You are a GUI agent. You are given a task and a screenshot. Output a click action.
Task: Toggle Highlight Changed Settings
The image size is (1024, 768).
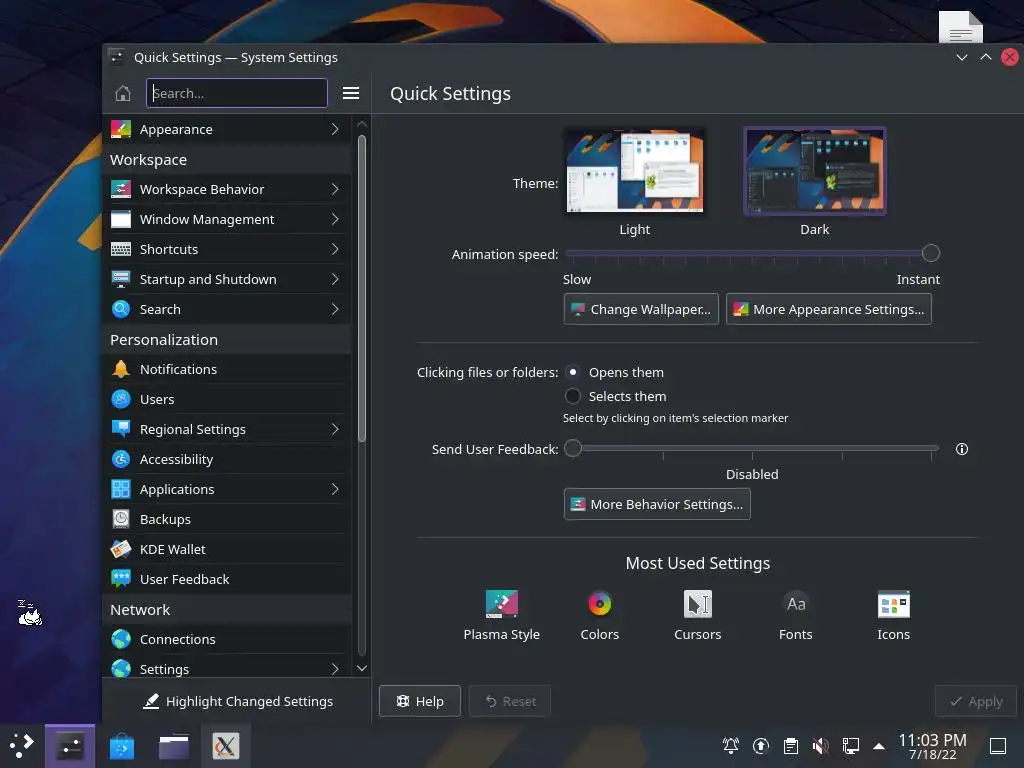pyautogui.click(x=238, y=701)
